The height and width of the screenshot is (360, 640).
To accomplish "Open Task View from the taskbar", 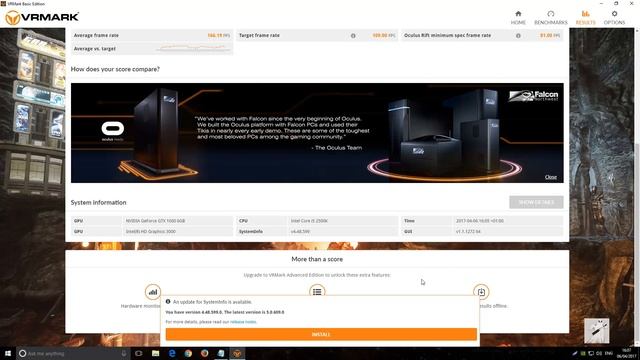I will (x=138, y=353).
